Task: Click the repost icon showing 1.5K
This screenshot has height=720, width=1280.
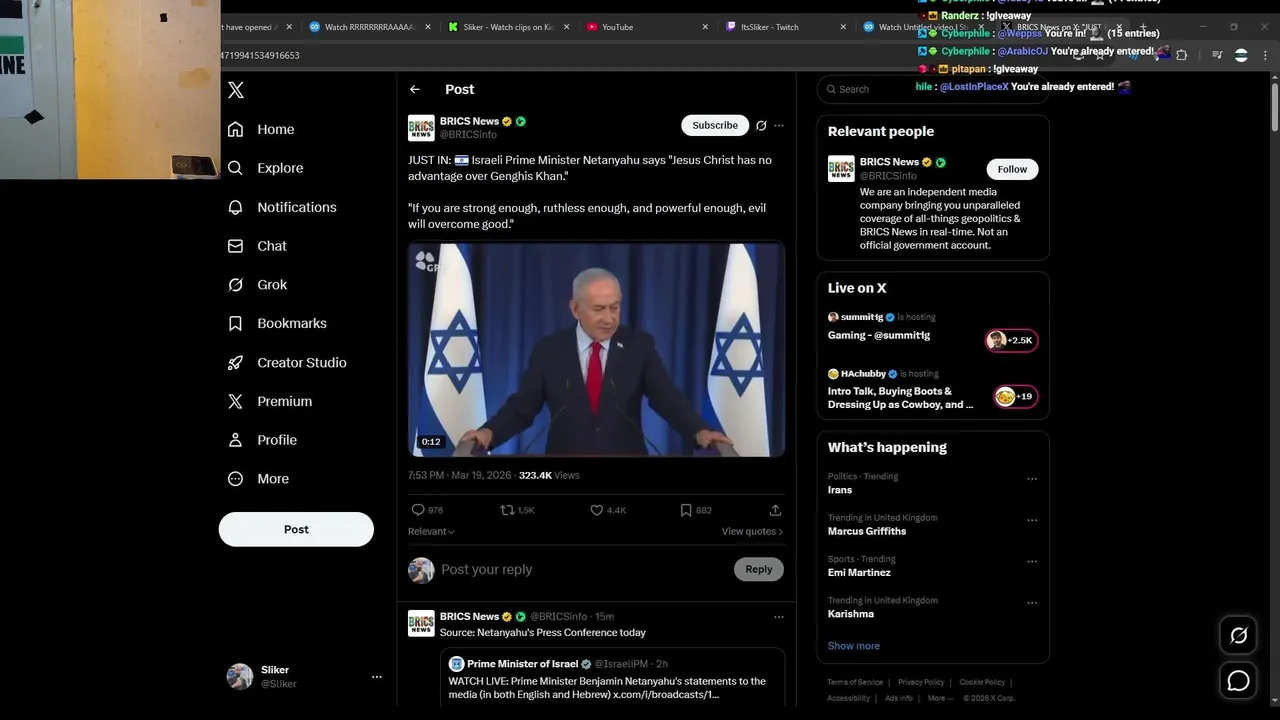Action: pyautogui.click(x=507, y=510)
